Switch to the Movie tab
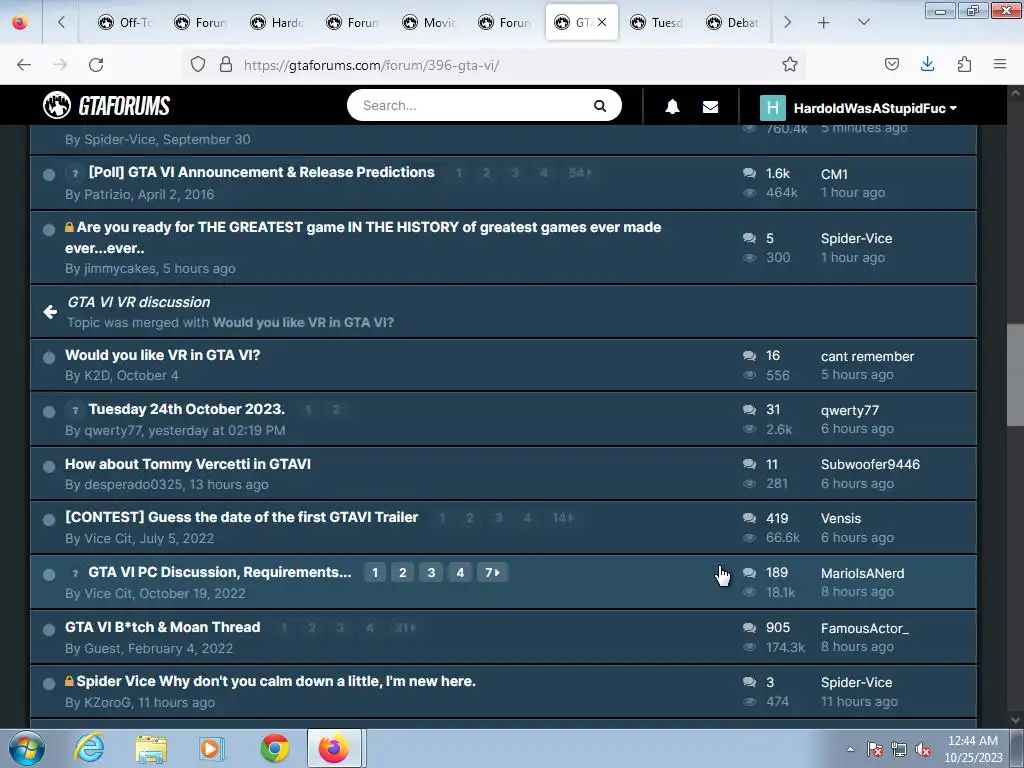 pos(430,23)
